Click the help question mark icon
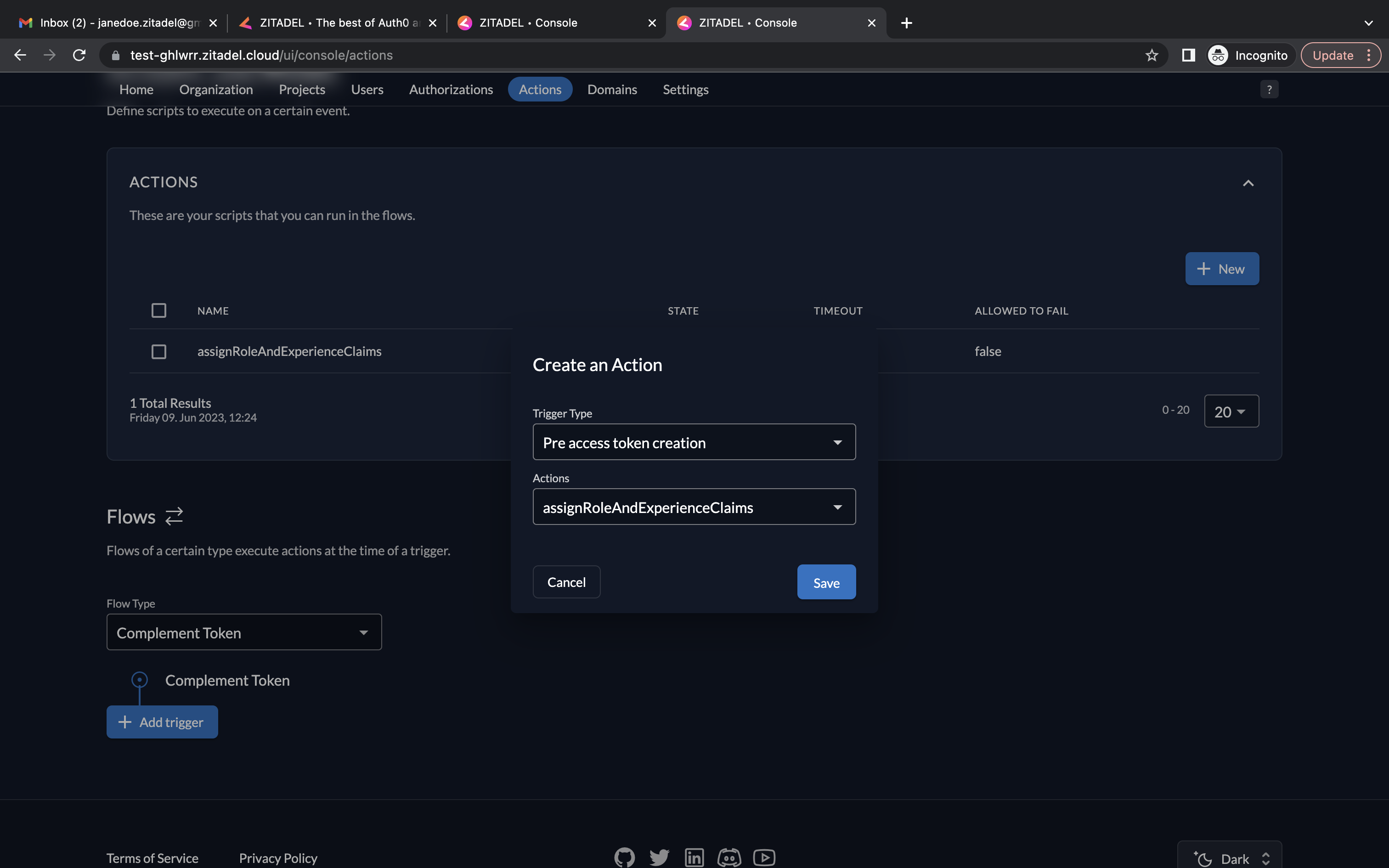Screen dimensions: 1389x868 pyautogui.click(x=1269, y=90)
